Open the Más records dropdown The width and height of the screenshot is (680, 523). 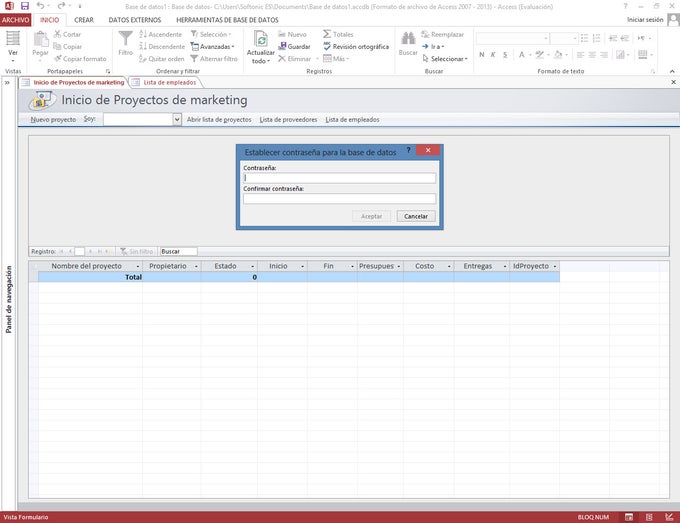[x=336, y=59]
